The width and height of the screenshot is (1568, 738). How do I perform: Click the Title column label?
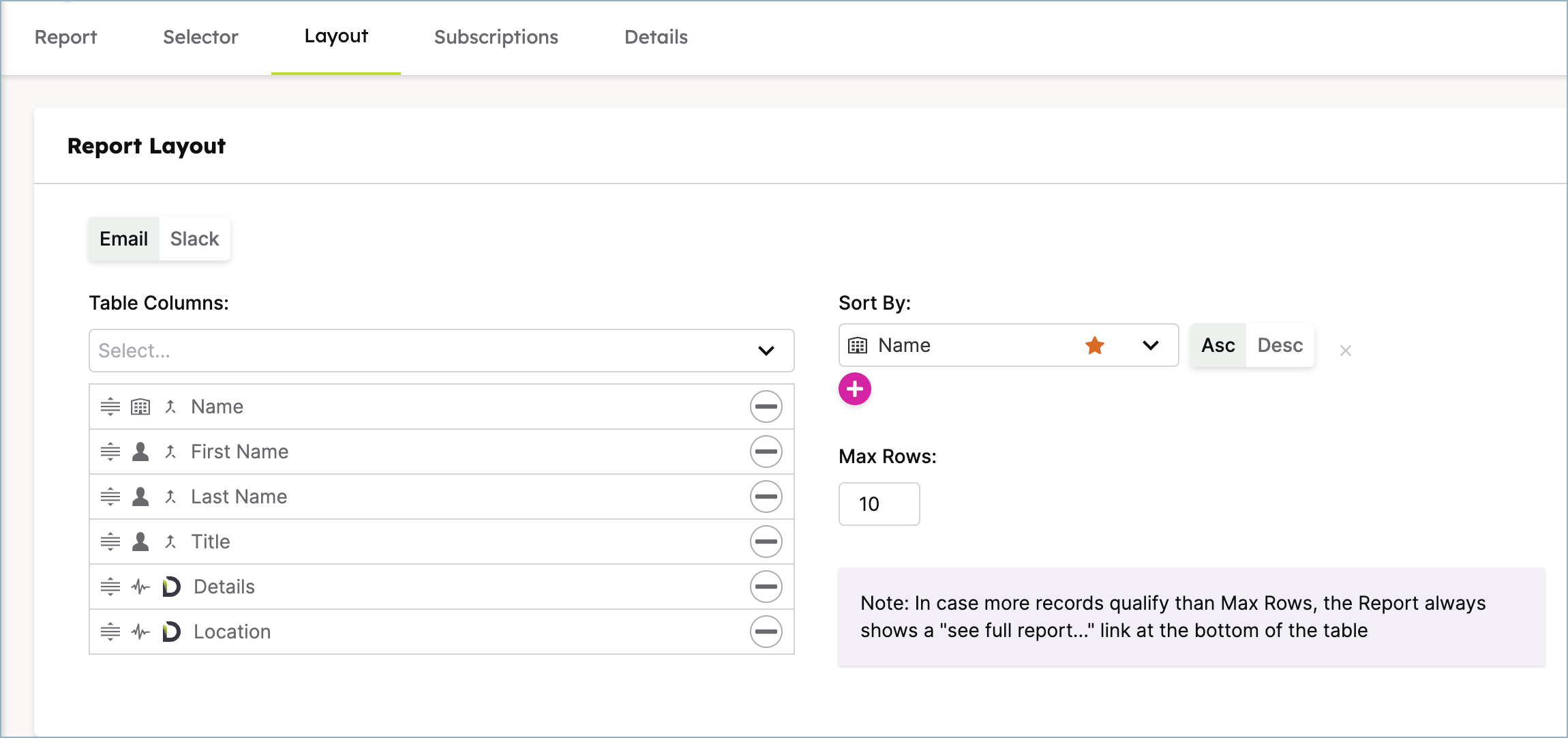click(211, 542)
